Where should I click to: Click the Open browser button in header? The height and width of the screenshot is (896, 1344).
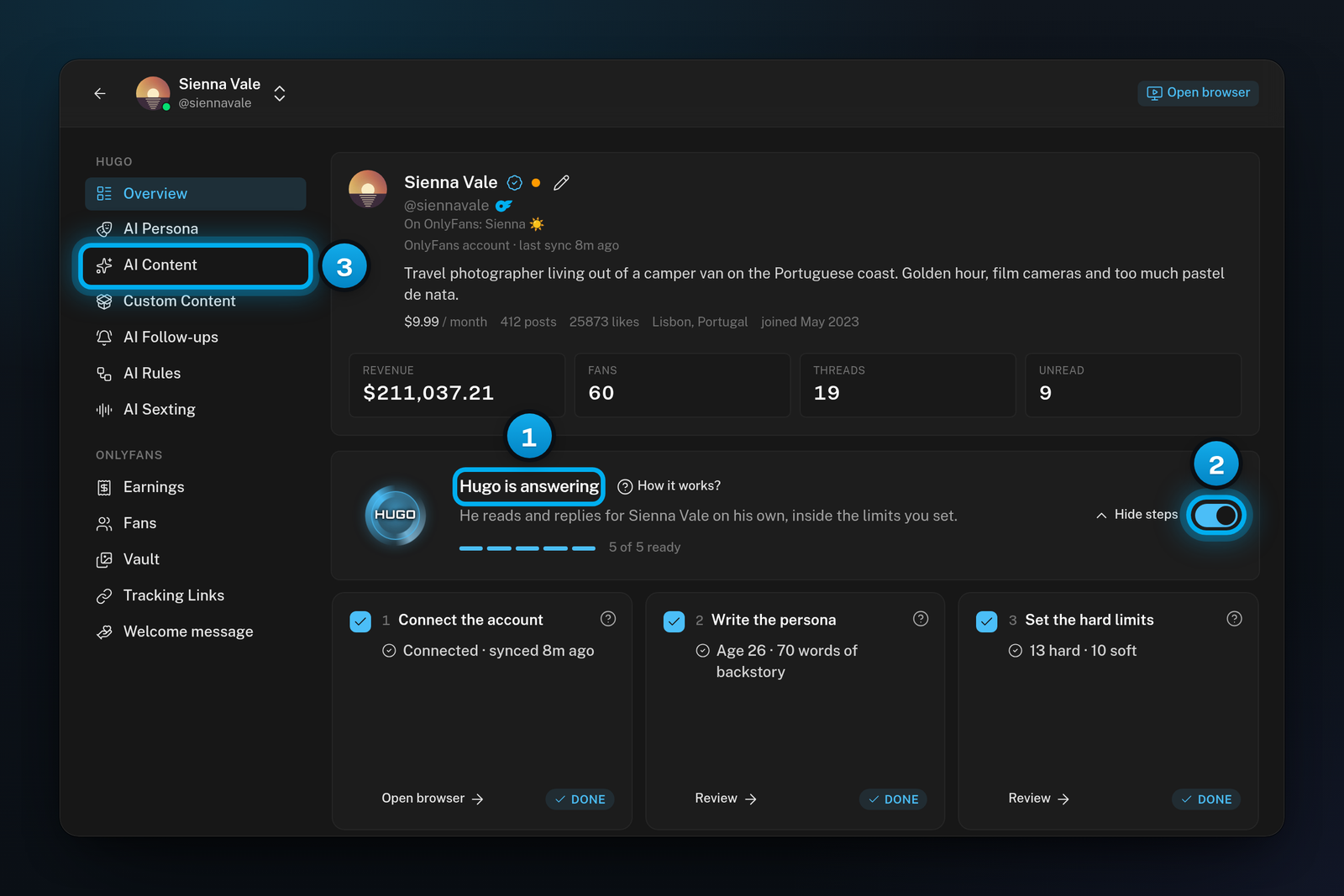[x=1198, y=92]
